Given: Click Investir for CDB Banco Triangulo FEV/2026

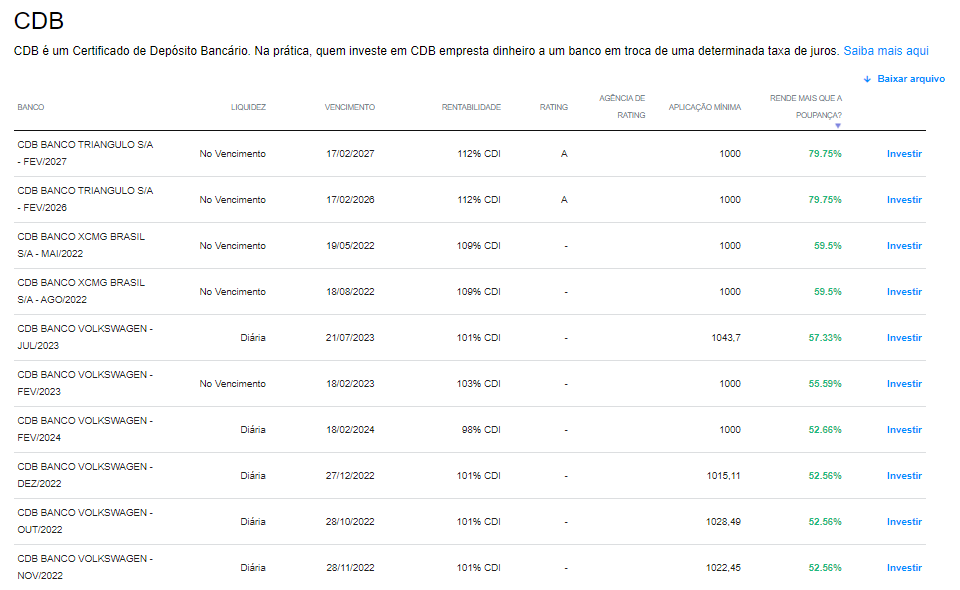Looking at the screenshot, I should (904, 200).
